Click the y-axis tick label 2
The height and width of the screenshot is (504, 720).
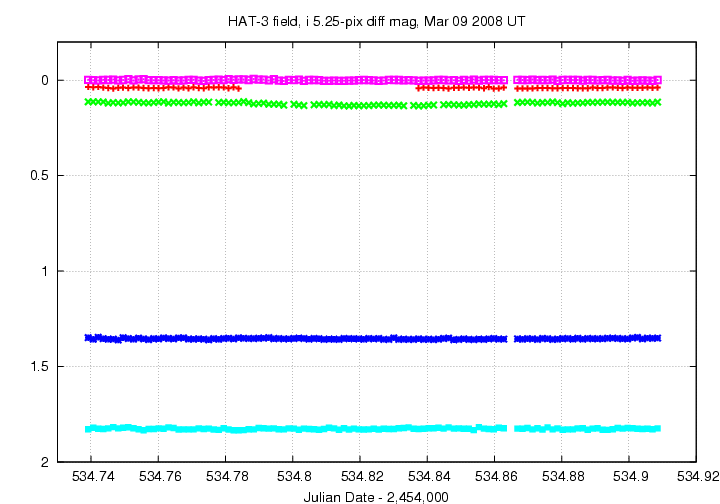pyautogui.click(x=45, y=462)
